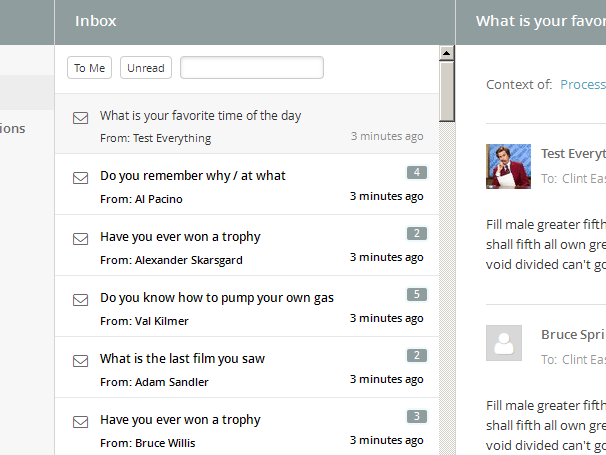Toggle the Unread filter
606x455 pixels.
click(146, 68)
